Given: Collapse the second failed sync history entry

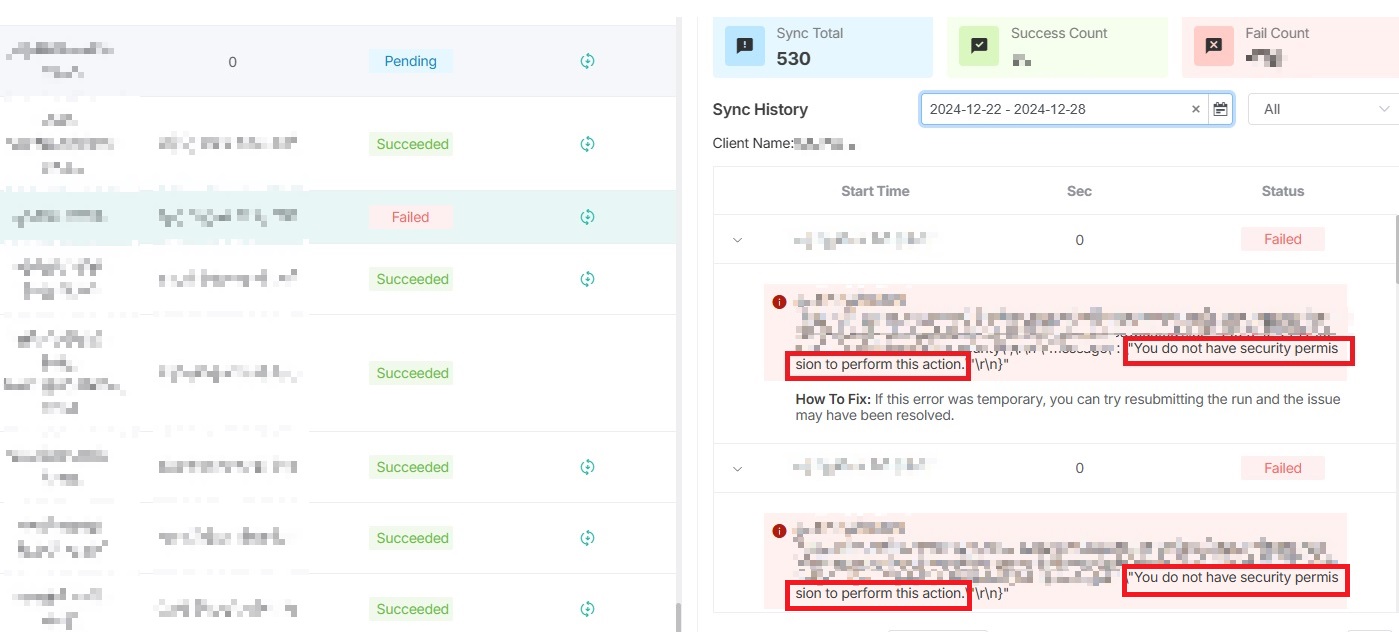Looking at the screenshot, I should [738, 468].
